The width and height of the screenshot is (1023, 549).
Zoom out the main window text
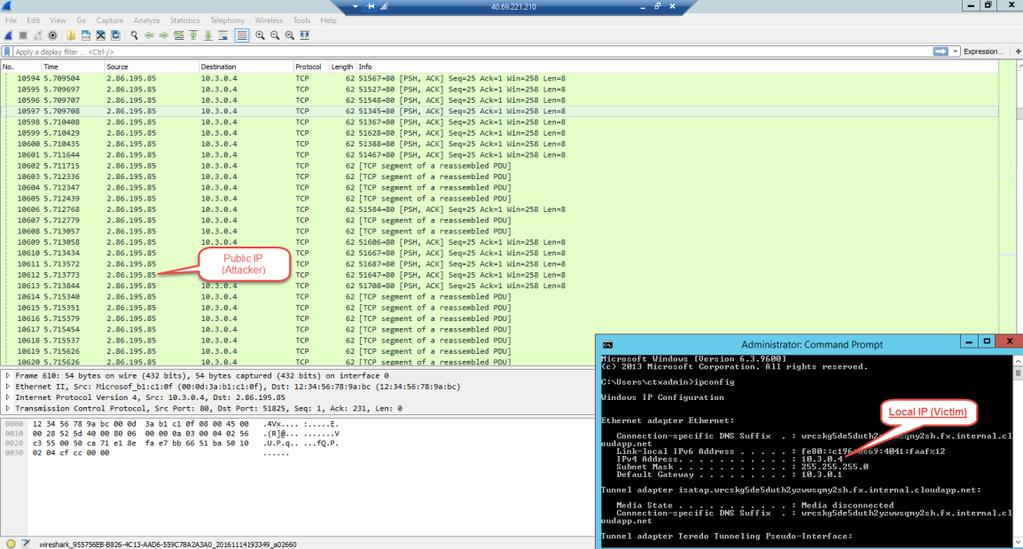point(275,35)
